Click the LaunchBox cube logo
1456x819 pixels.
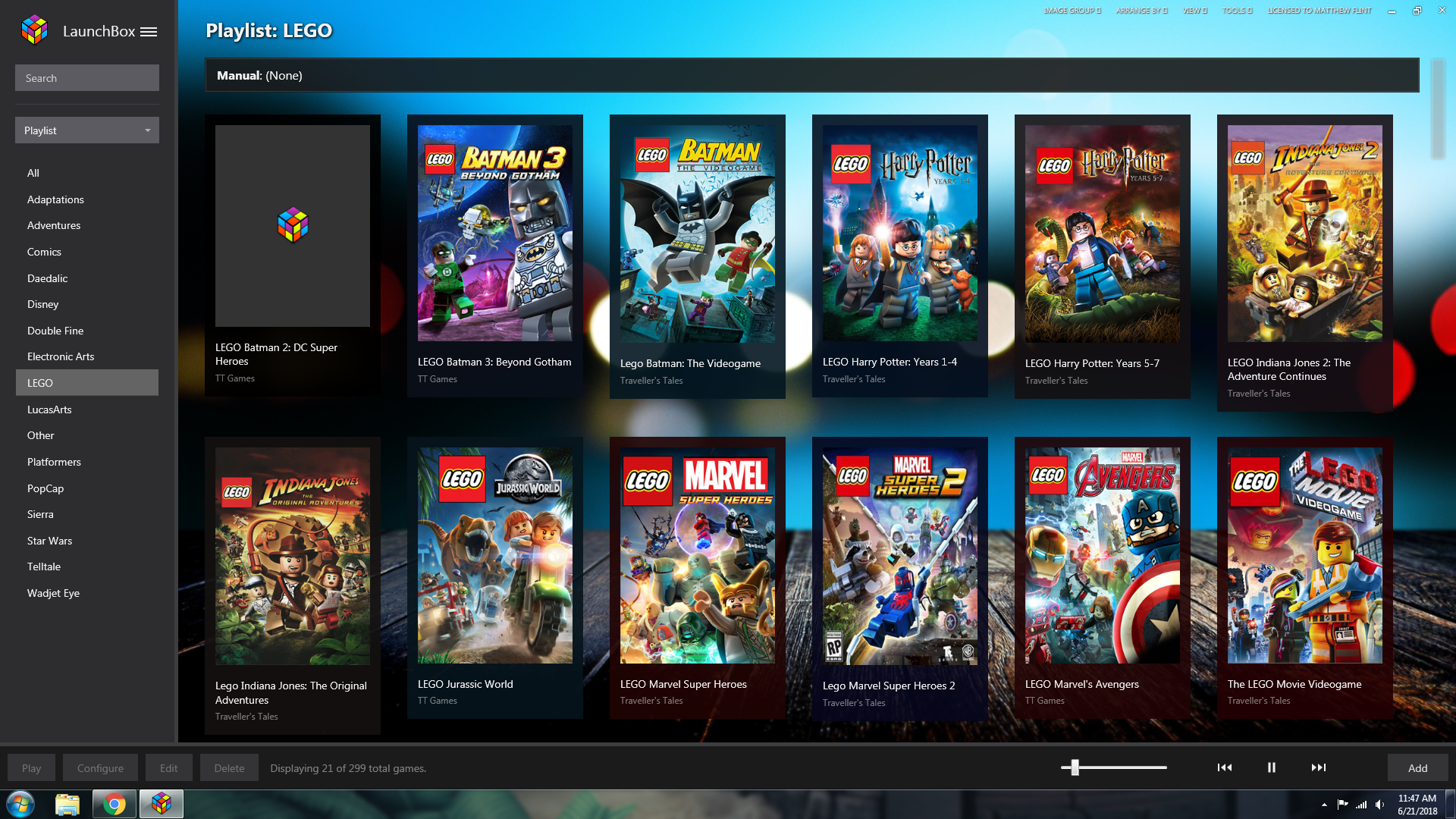point(34,30)
